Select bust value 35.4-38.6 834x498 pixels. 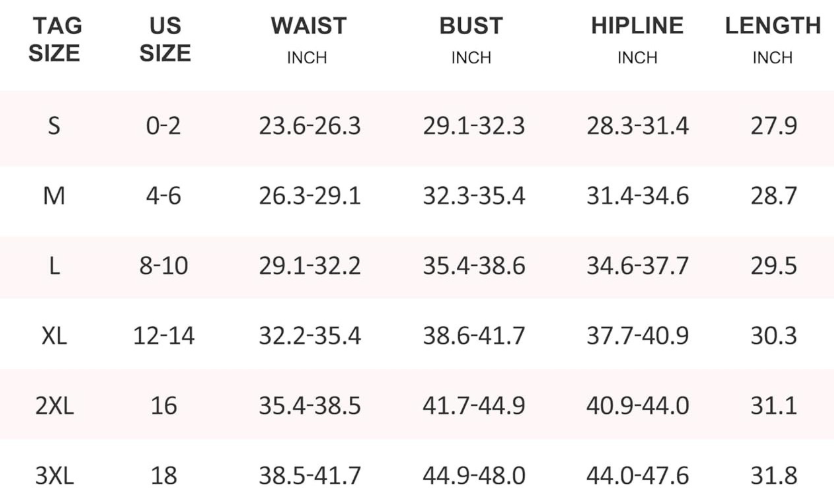click(x=474, y=266)
